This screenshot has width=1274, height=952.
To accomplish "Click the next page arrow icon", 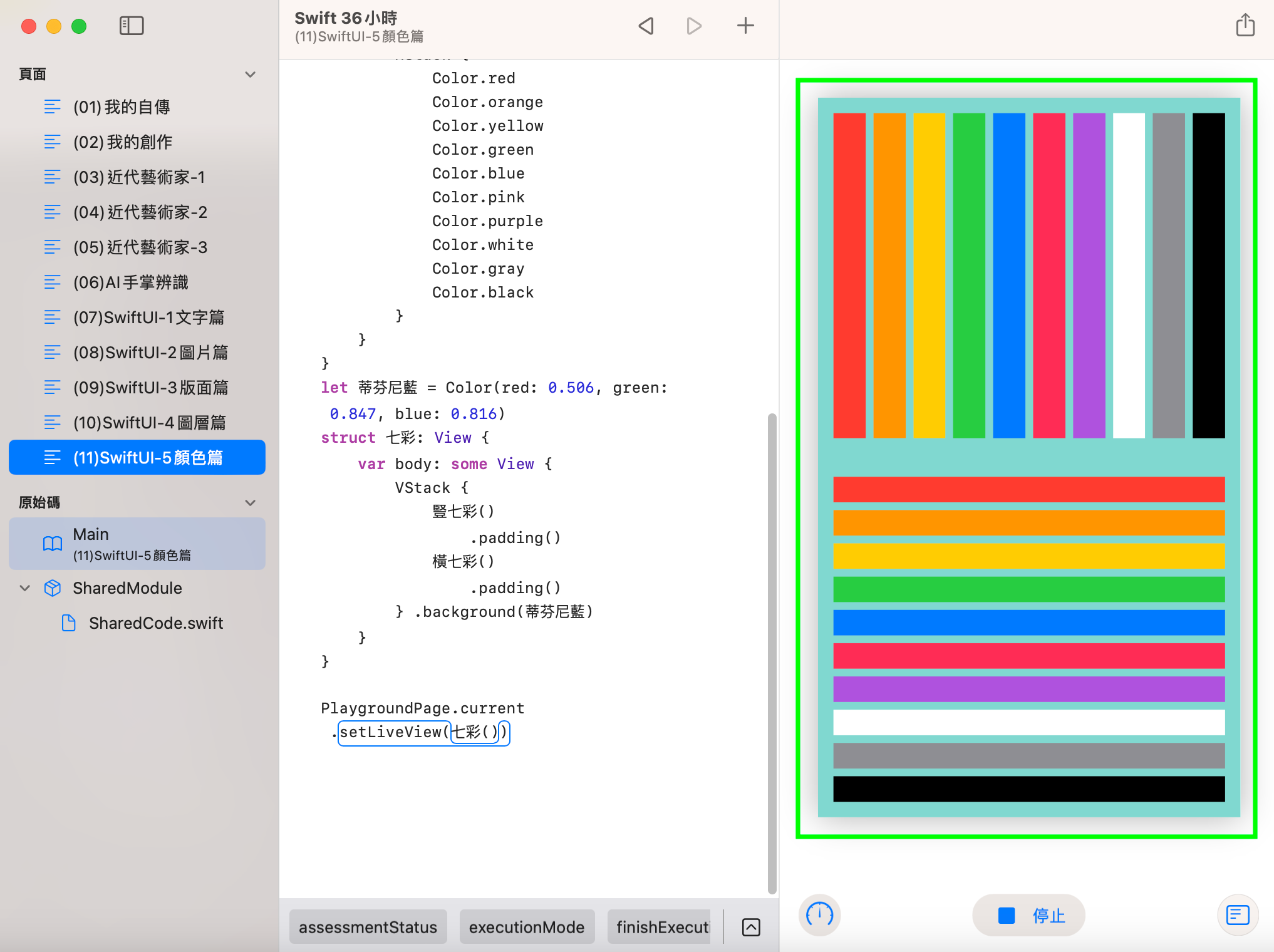I will pos(694,26).
